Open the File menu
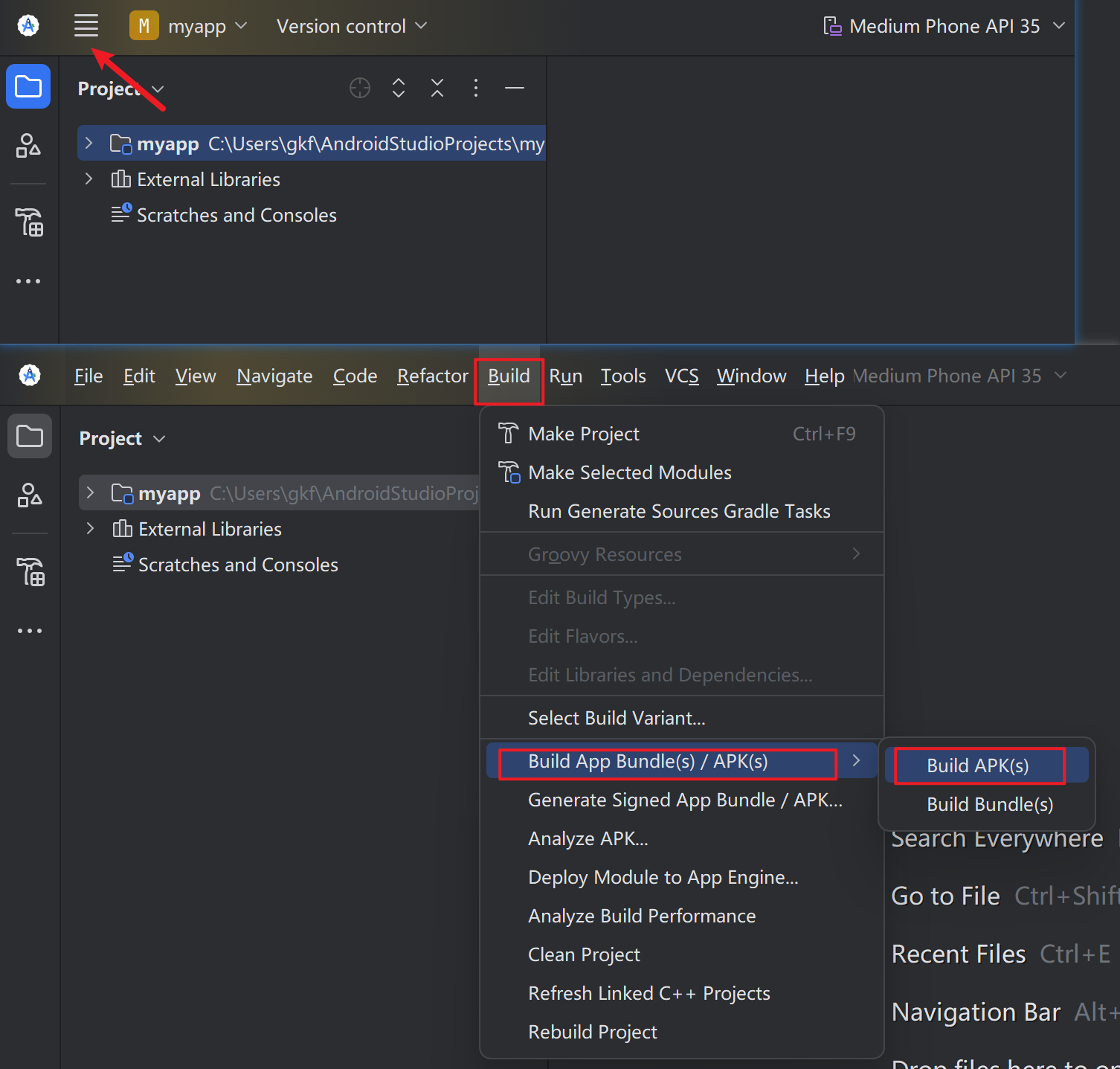 [x=88, y=376]
